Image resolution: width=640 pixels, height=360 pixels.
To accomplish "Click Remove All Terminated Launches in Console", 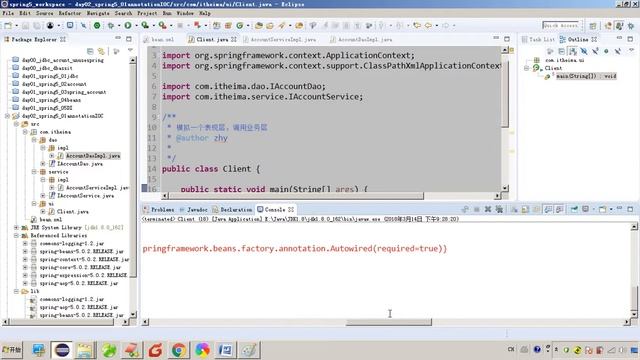I will pos(499,209).
